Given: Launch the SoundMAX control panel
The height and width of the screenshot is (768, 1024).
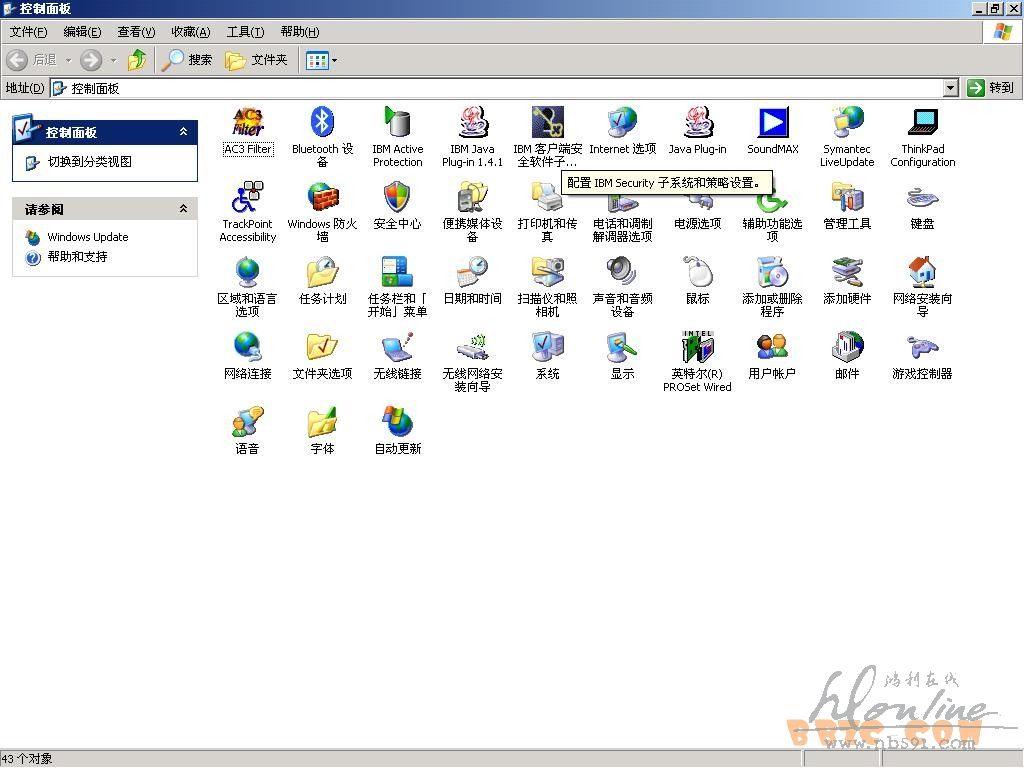Looking at the screenshot, I should click(x=772, y=123).
